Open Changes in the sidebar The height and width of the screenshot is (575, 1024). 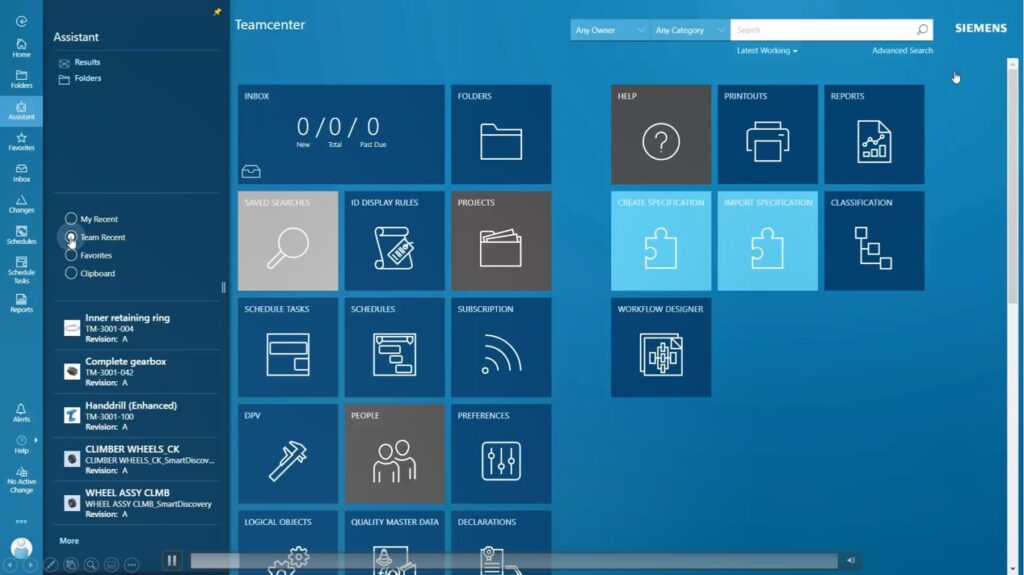(x=21, y=205)
